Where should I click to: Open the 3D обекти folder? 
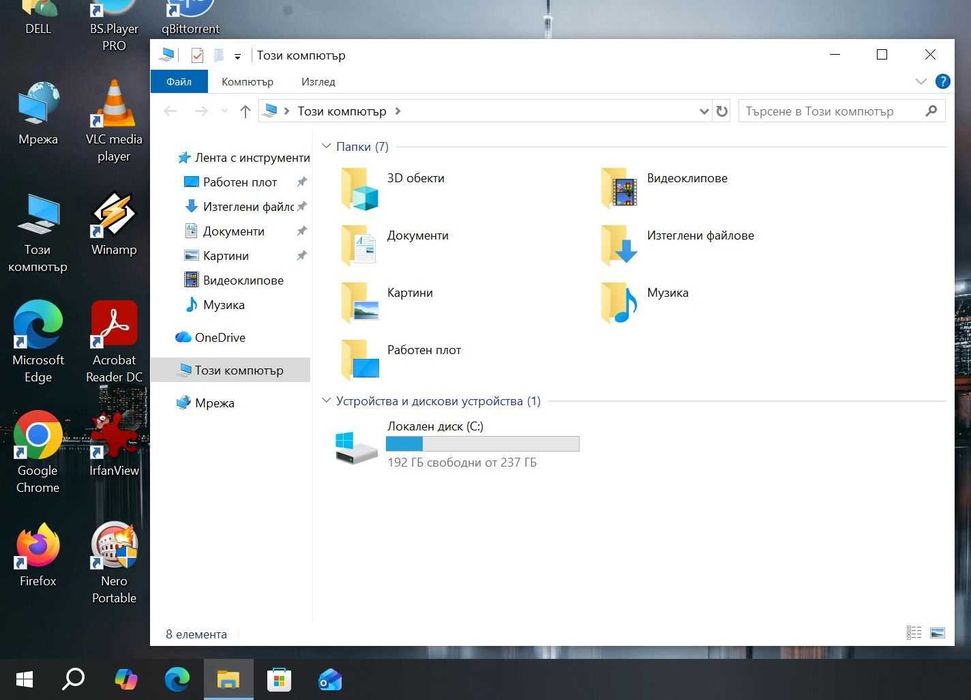pos(393,188)
